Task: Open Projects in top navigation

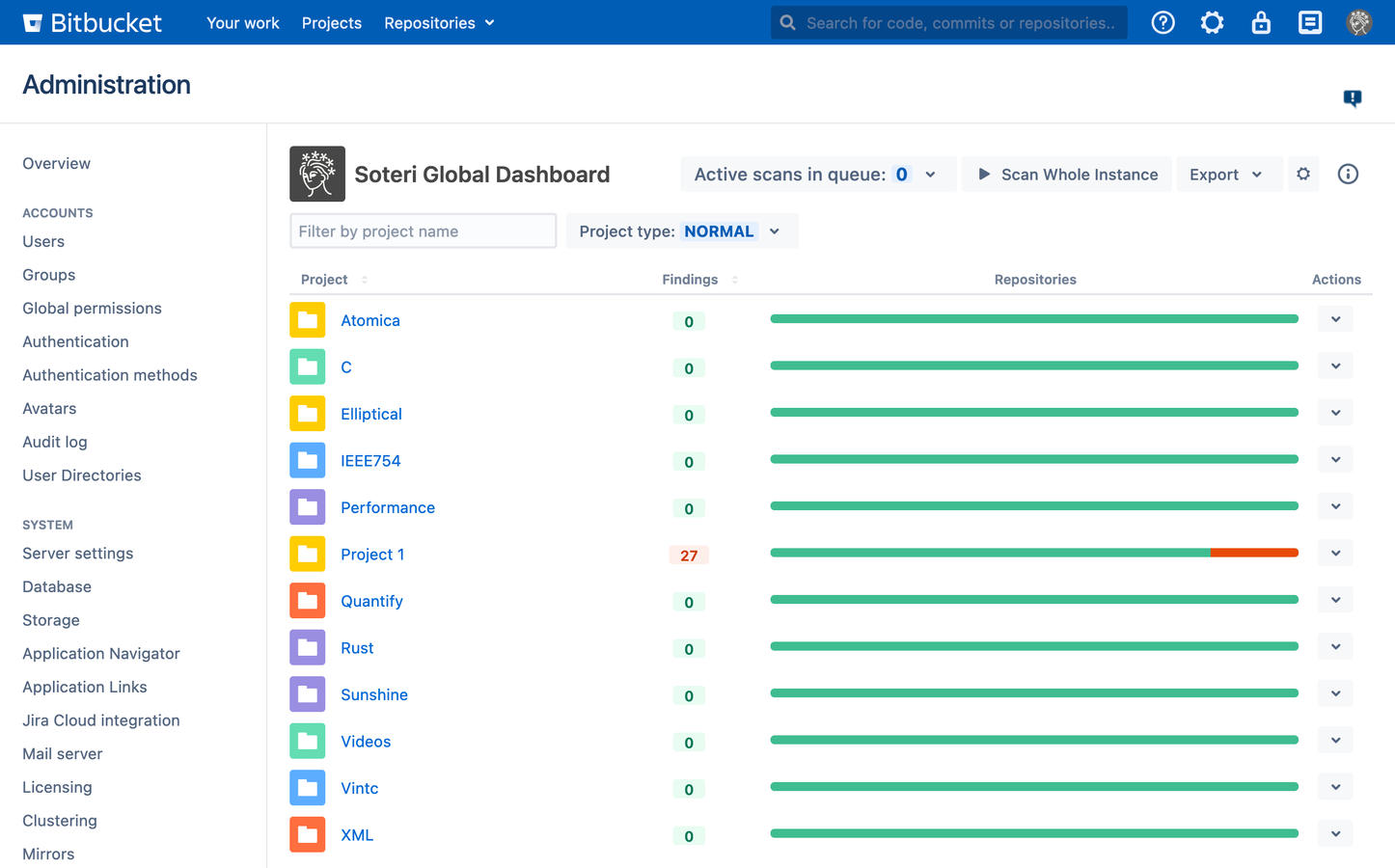Action: [332, 22]
